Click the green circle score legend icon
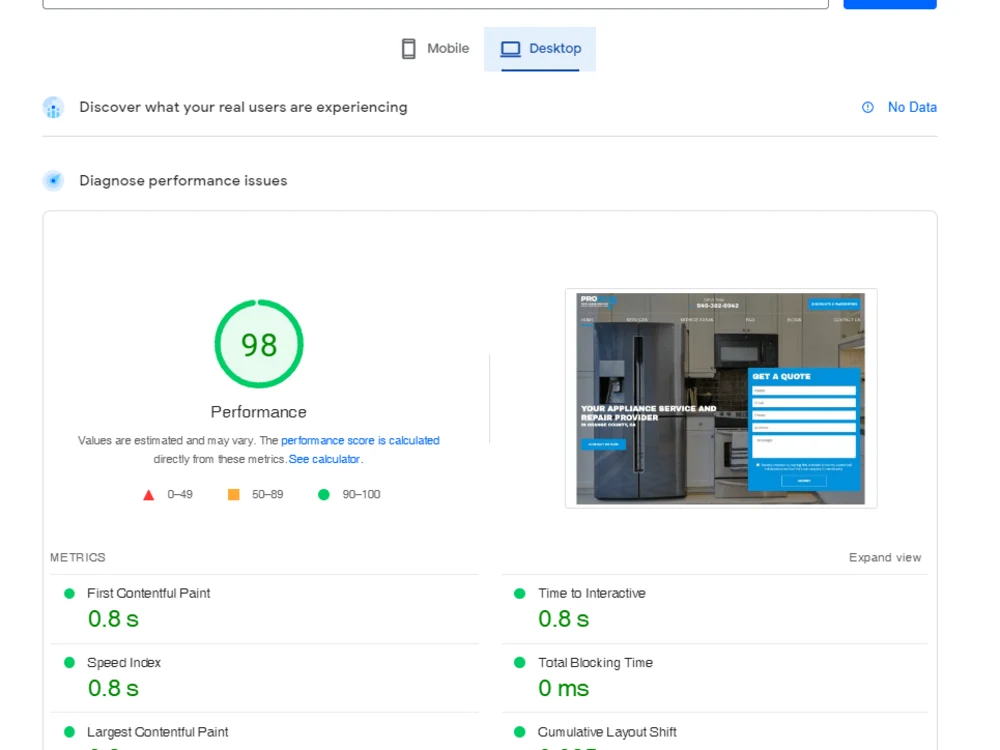The width and height of the screenshot is (1000, 750). [322, 494]
